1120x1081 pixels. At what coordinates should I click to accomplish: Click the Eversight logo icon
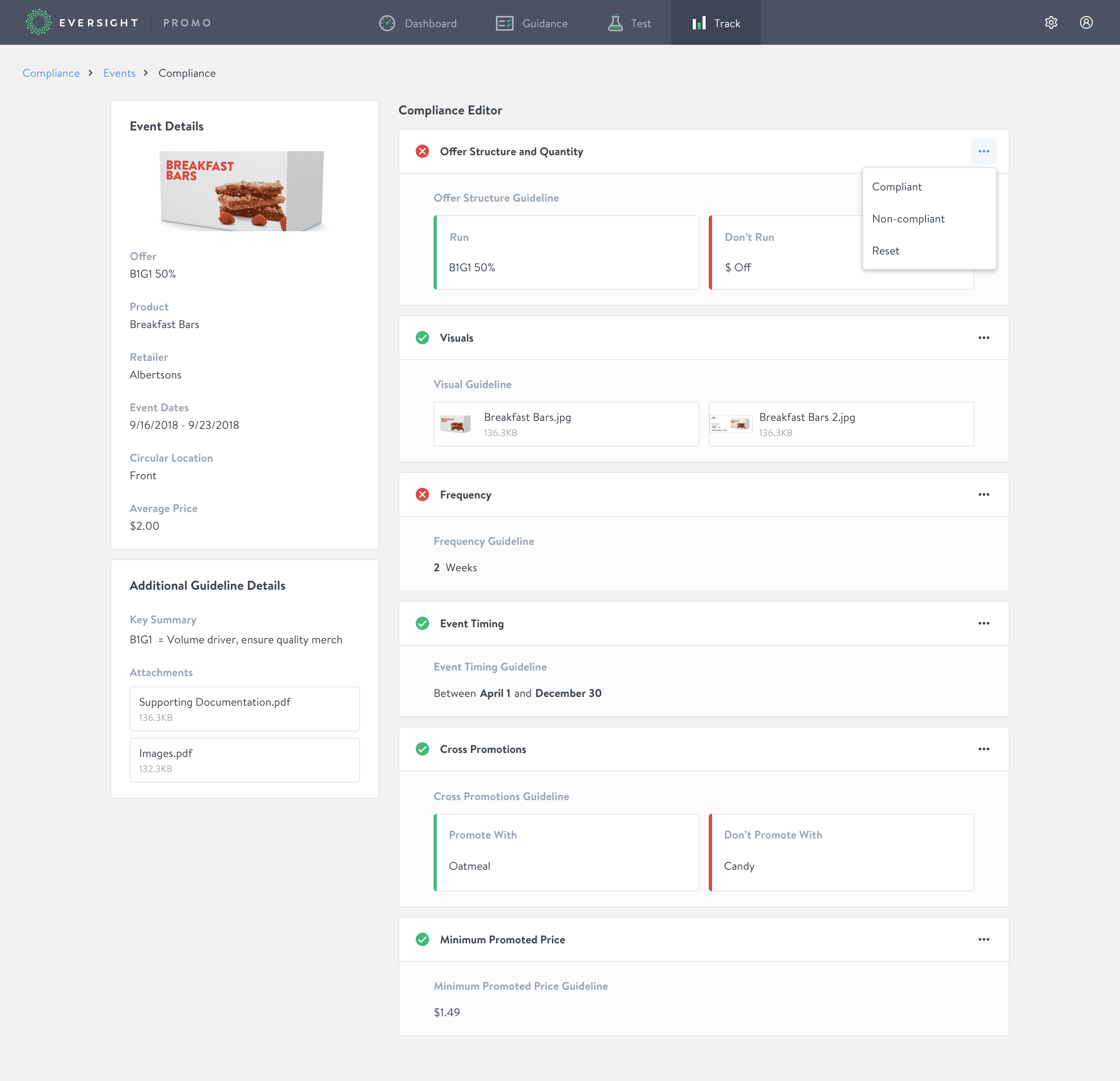coord(38,22)
